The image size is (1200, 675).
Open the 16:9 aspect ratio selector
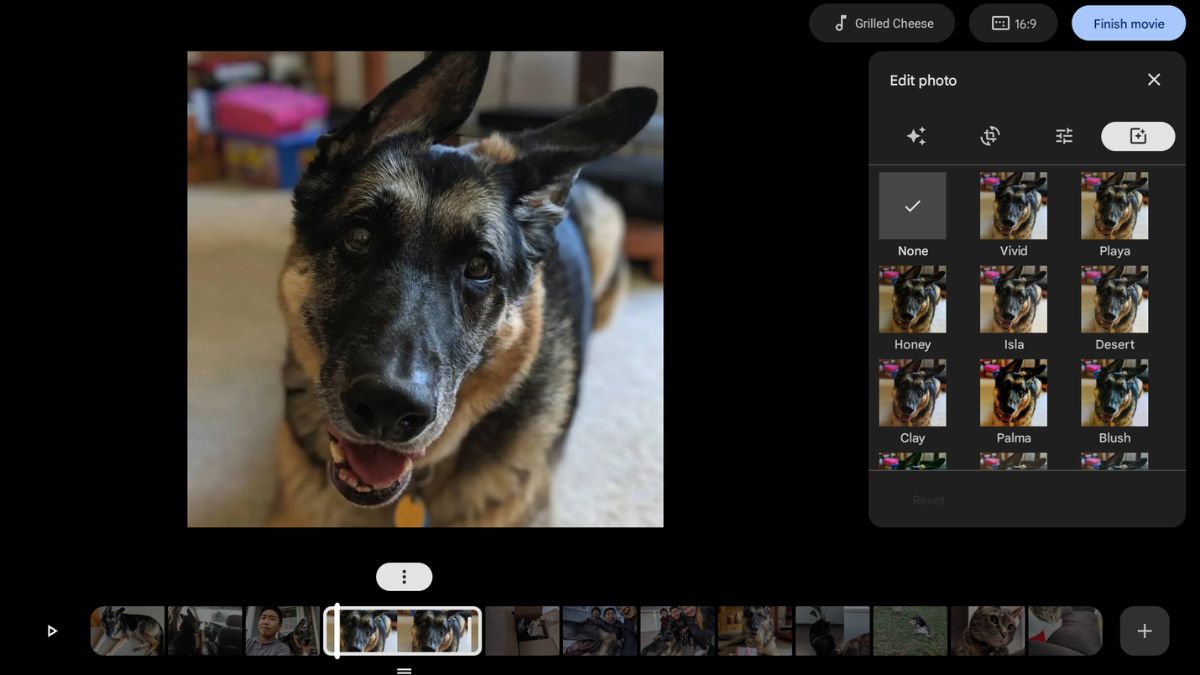[x=1013, y=22]
